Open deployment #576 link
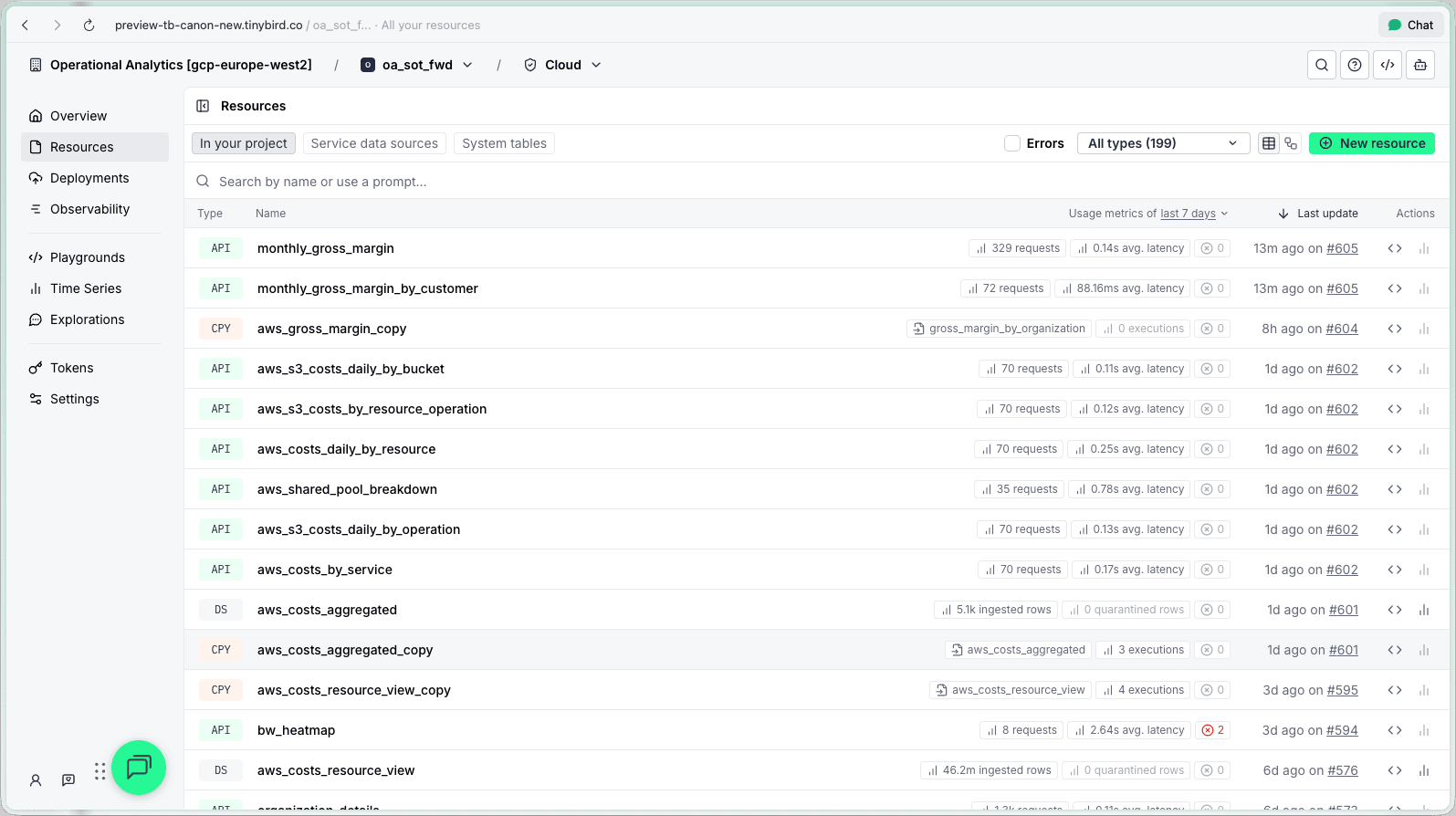1456x816 pixels. 1342,770
